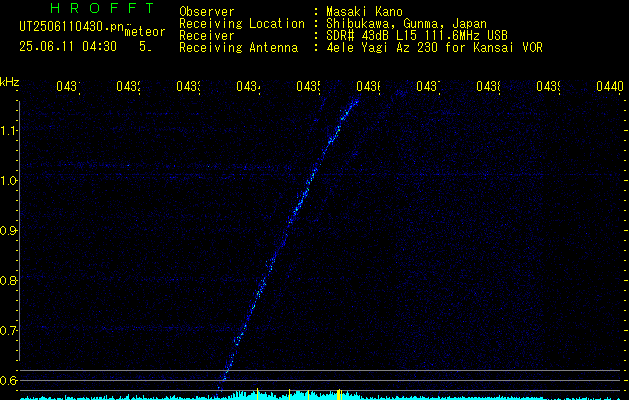
Task: Click the 0433 time axis marker
Action: click(x=189, y=86)
